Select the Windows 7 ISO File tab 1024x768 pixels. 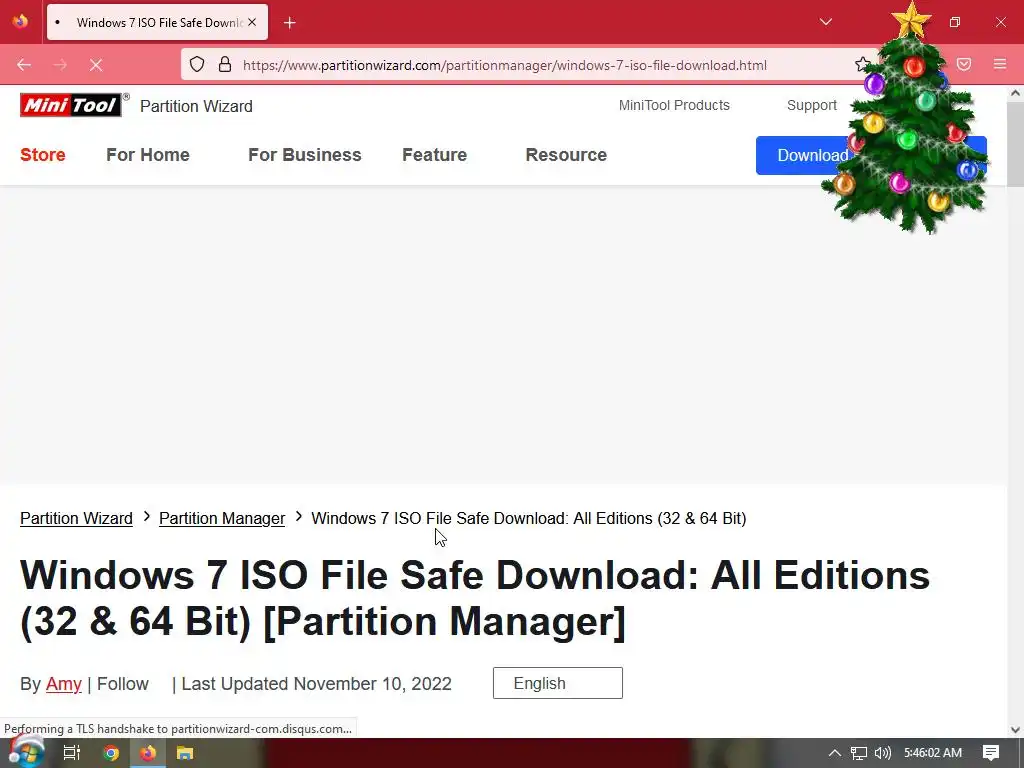[x=157, y=22]
